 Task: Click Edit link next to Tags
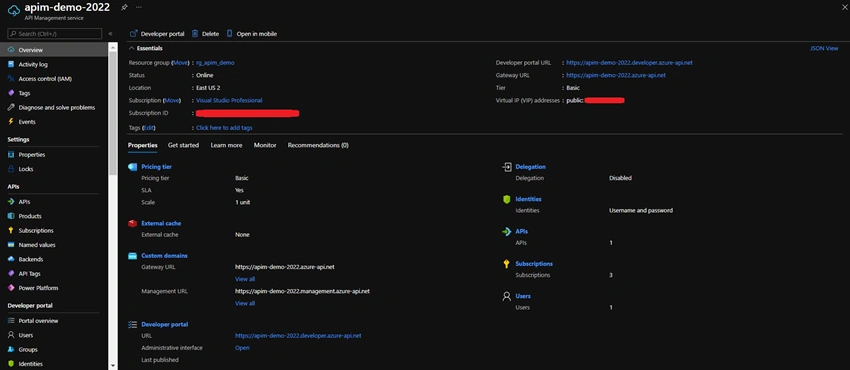click(149, 128)
